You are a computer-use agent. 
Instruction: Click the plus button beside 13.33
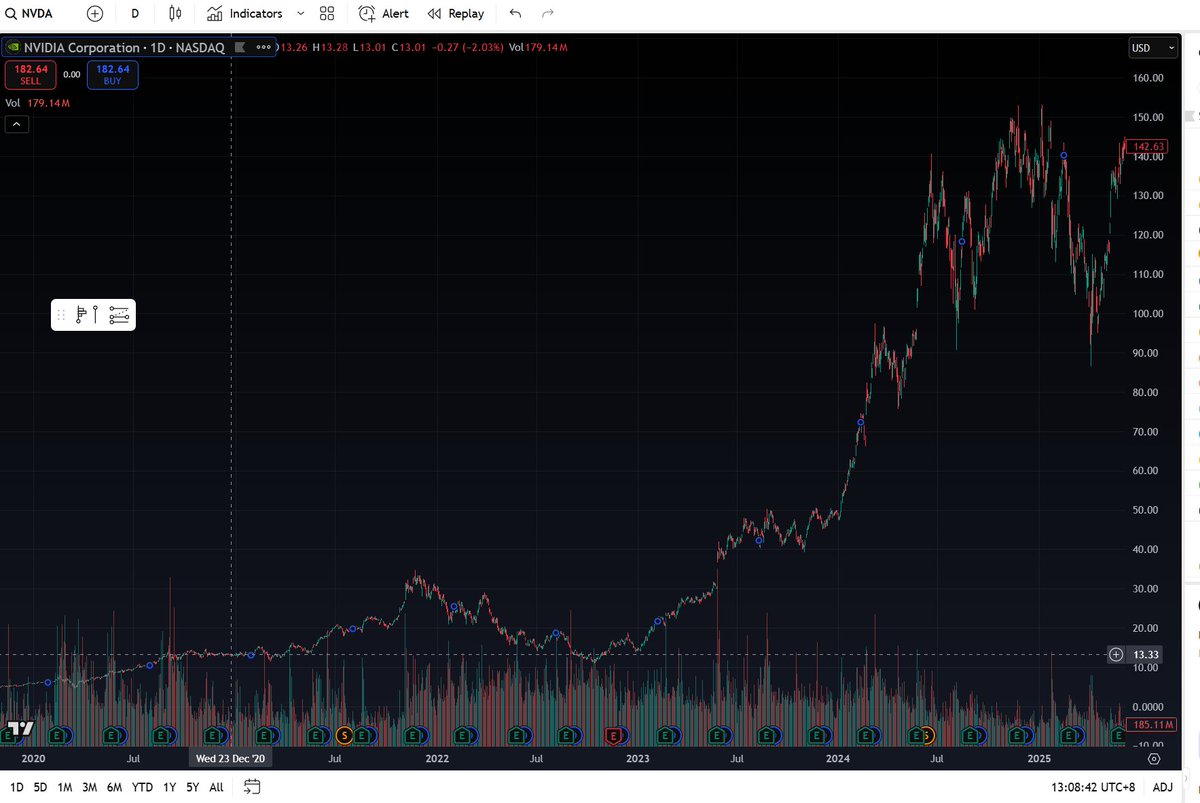pyautogui.click(x=1116, y=655)
